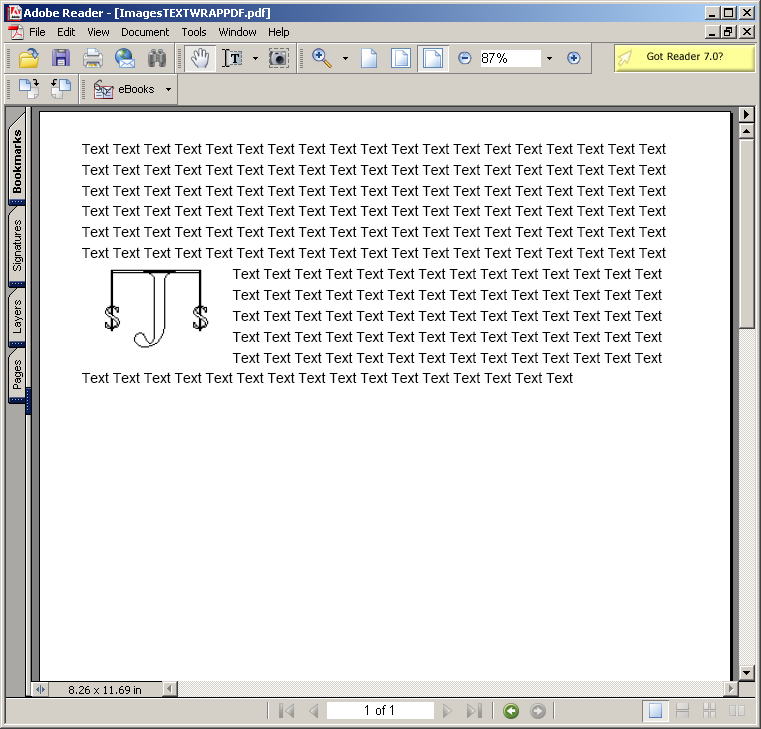Select the Snapshot camera tool
The image size is (761, 729).
tap(279, 58)
